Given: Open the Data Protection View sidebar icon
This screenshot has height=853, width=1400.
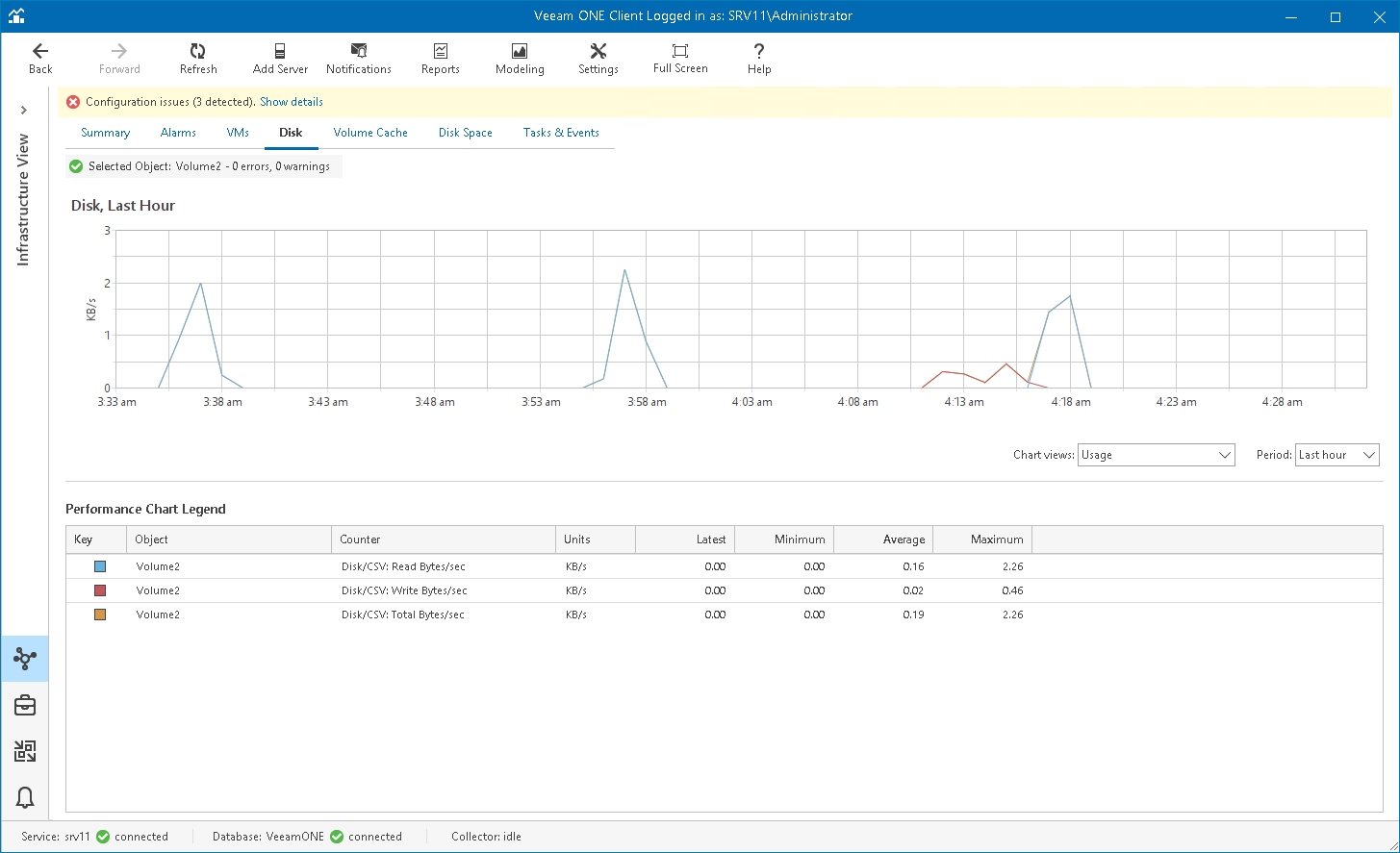Looking at the screenshot, I should click(25, 751).
